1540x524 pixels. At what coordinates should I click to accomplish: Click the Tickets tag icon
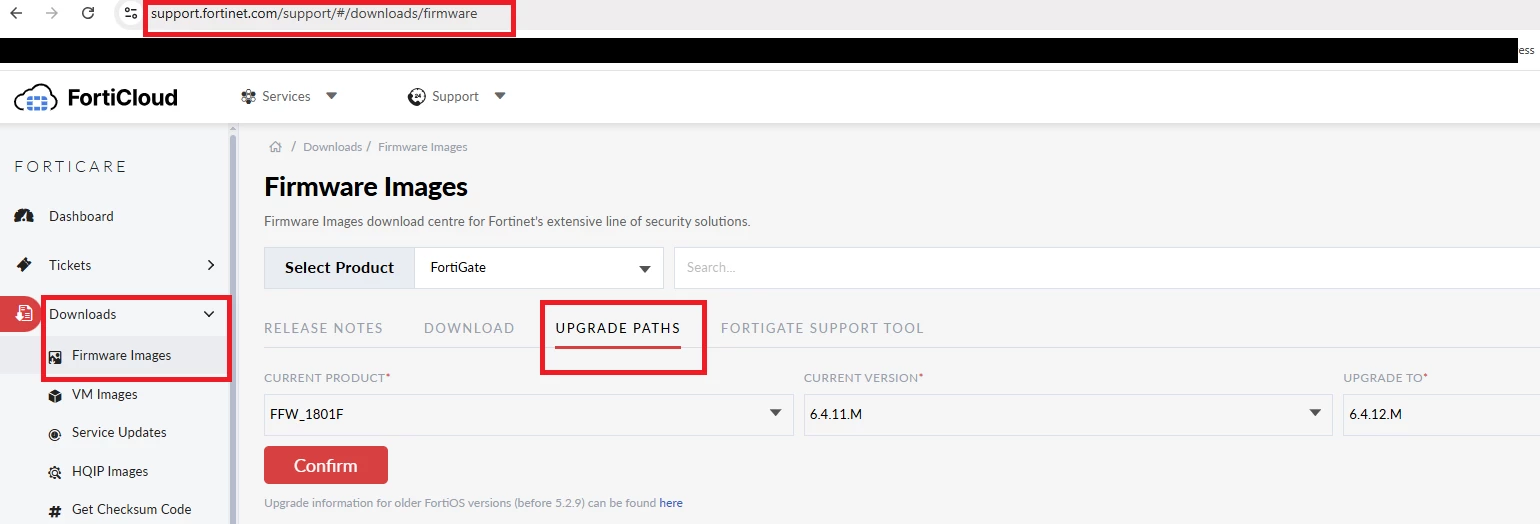(x=25, y=265)
